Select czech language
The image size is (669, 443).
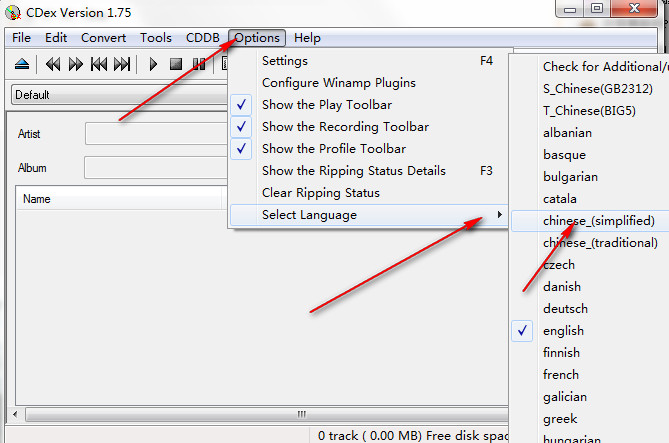point(590,265)
